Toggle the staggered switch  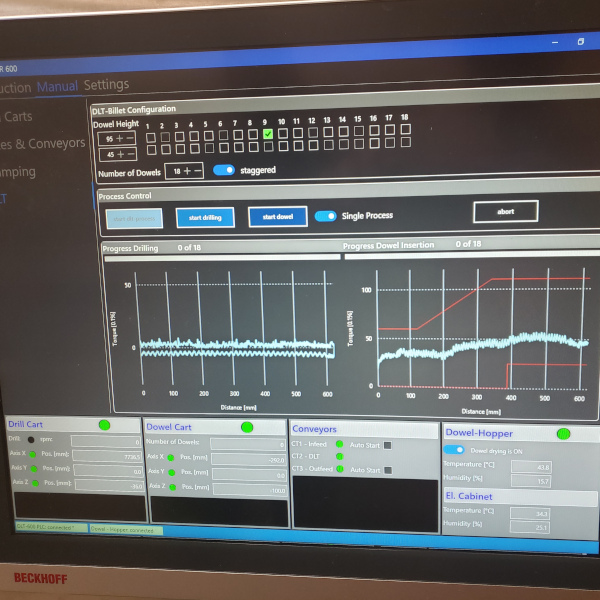pos(224,170)
